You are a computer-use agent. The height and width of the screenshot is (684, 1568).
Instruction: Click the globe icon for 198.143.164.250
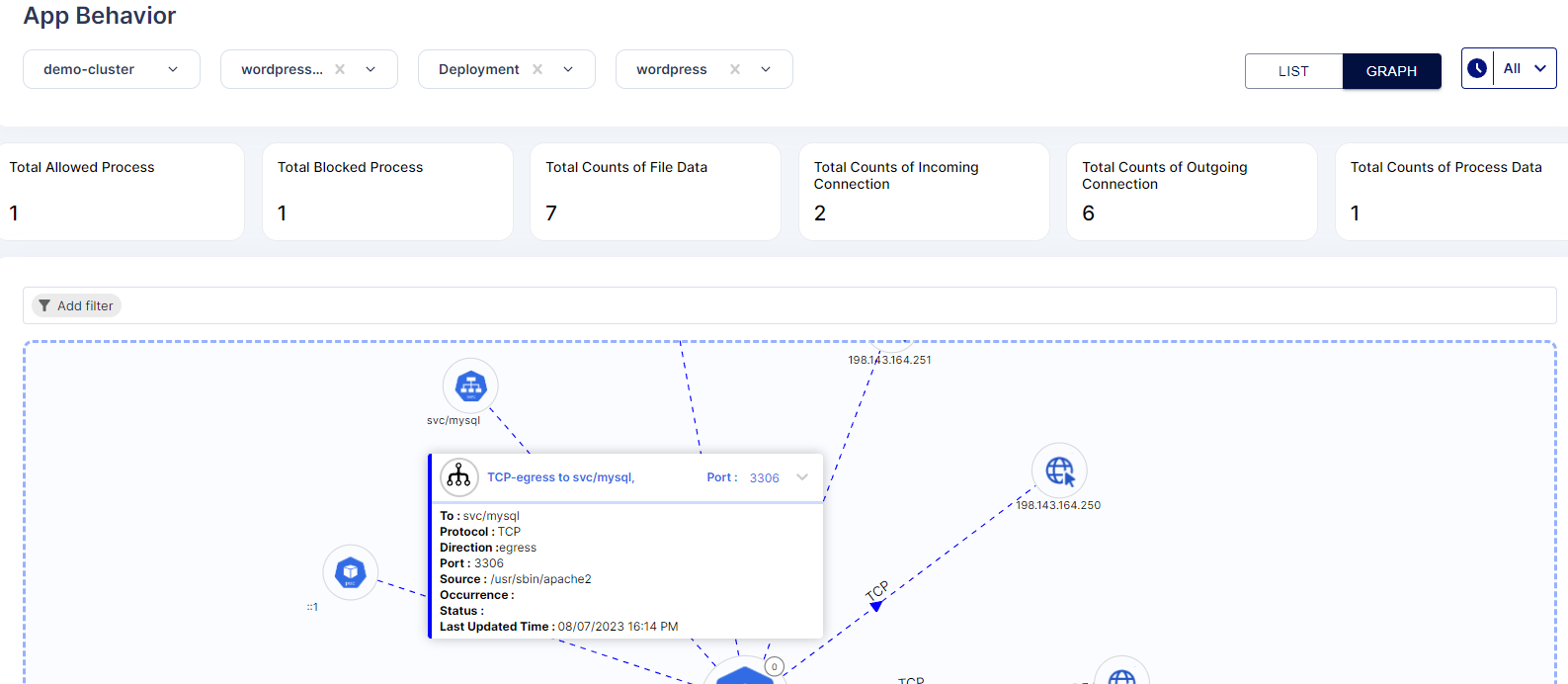[x=1059, y=470]
